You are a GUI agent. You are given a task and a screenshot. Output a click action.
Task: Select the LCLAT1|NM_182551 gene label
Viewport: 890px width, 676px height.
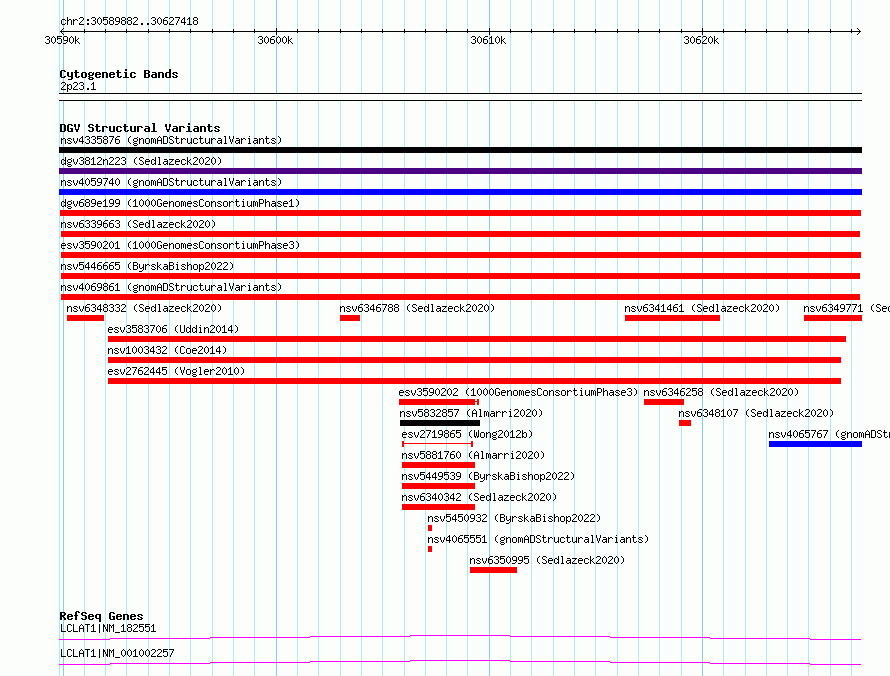click(x=108, y=628)
